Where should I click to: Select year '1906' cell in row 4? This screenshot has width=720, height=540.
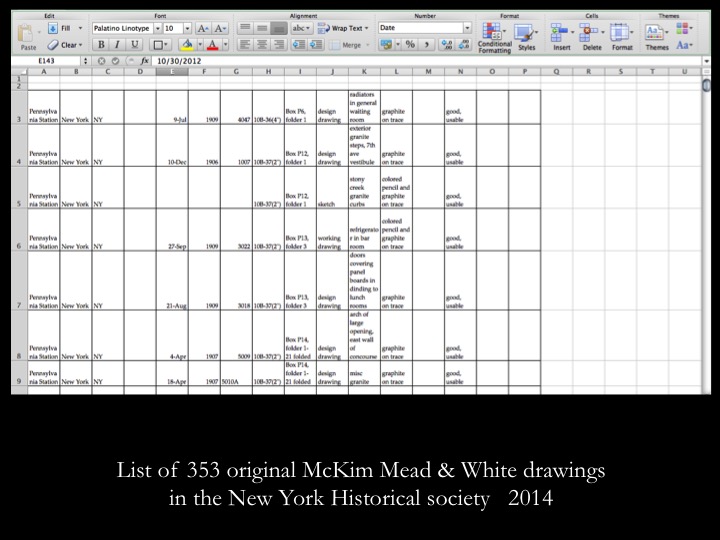coord(204,145)
